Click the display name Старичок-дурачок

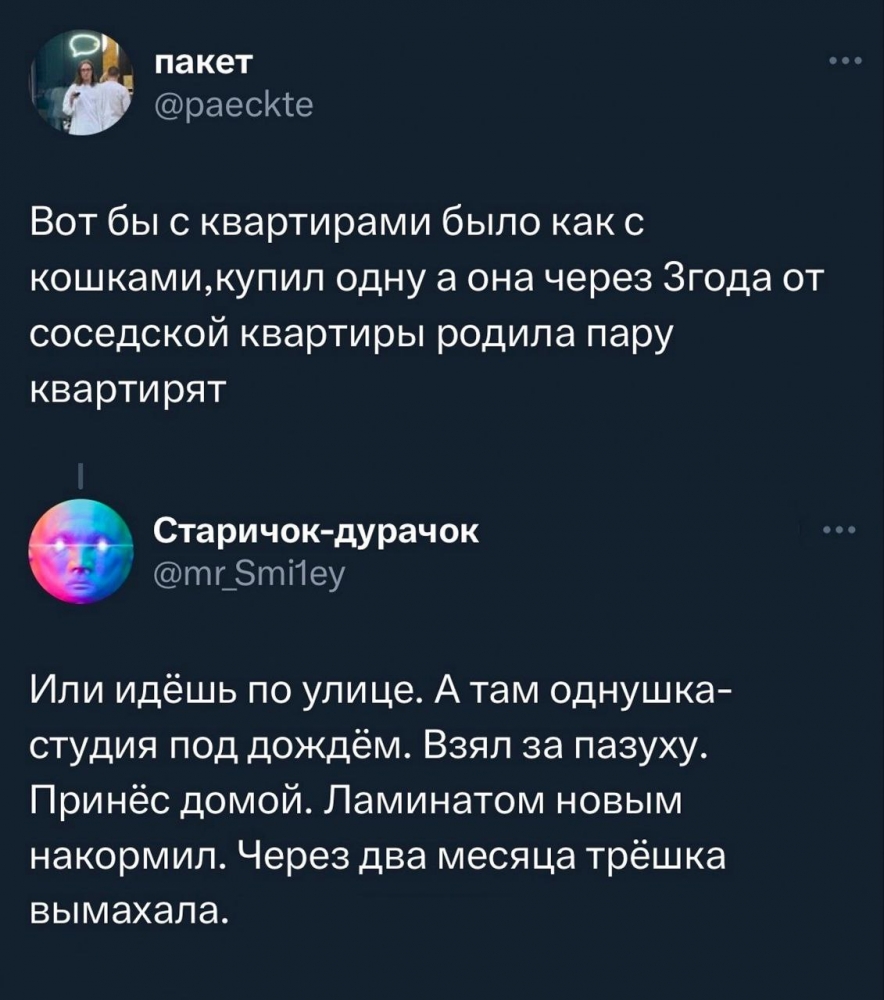click(316, 532)
